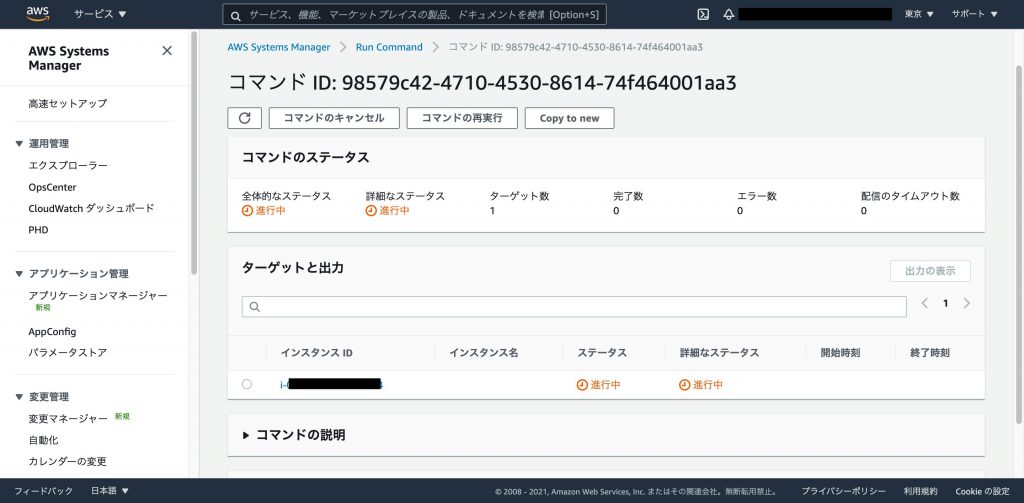The image size is (1024, 503).
Task: Click the 出力の表示 button
Action: tap(930, 271)
